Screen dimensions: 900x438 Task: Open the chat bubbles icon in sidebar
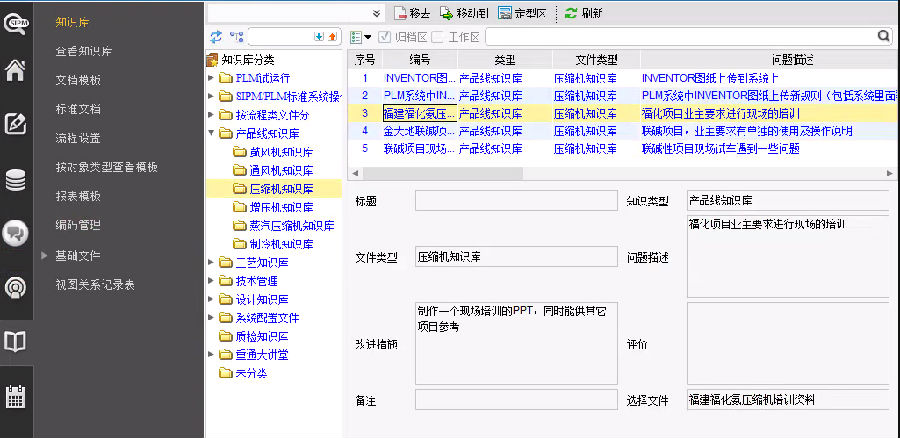tap(16, 233)
